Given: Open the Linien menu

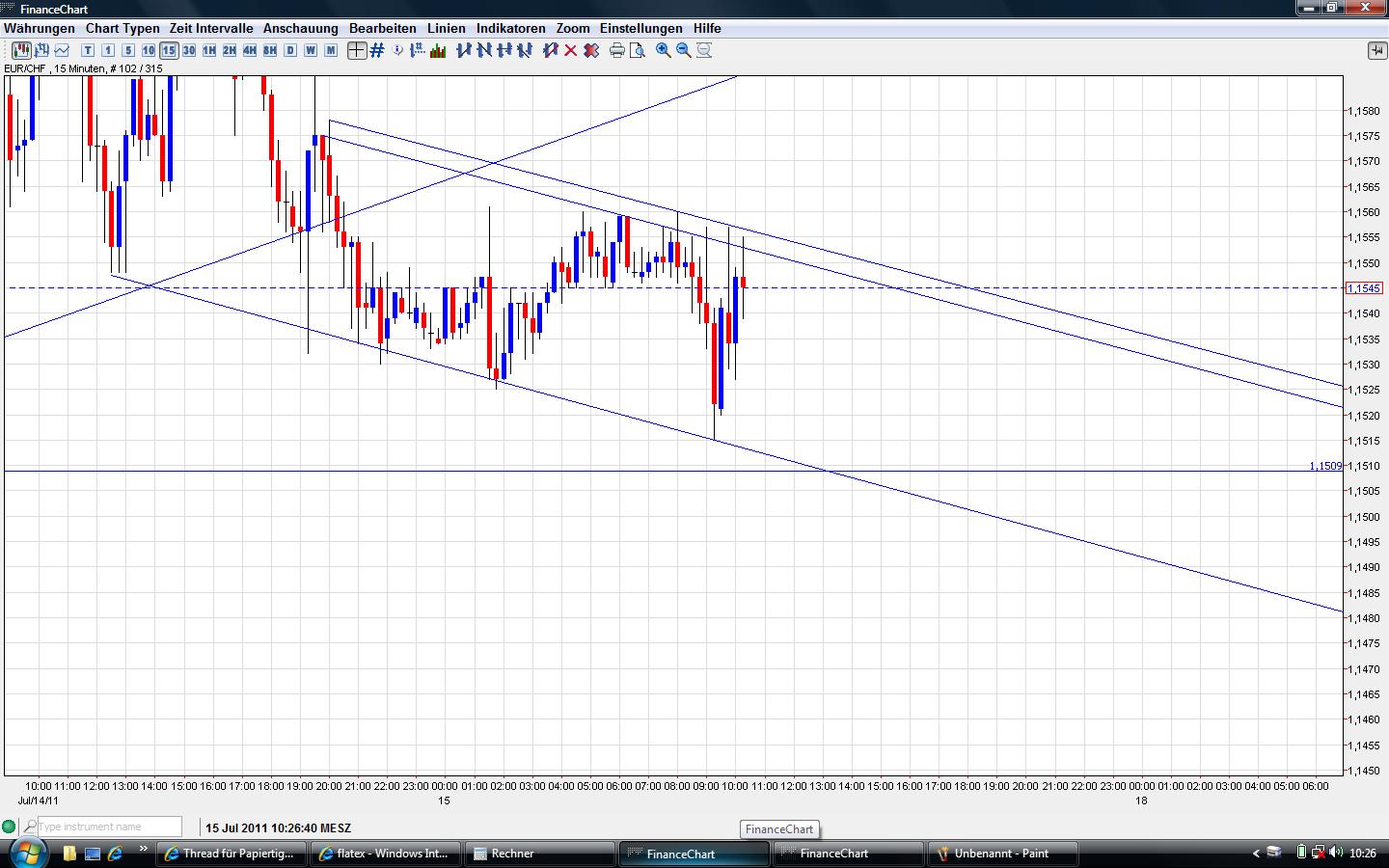Looking at the screenshot, I should tap(447, 28).
